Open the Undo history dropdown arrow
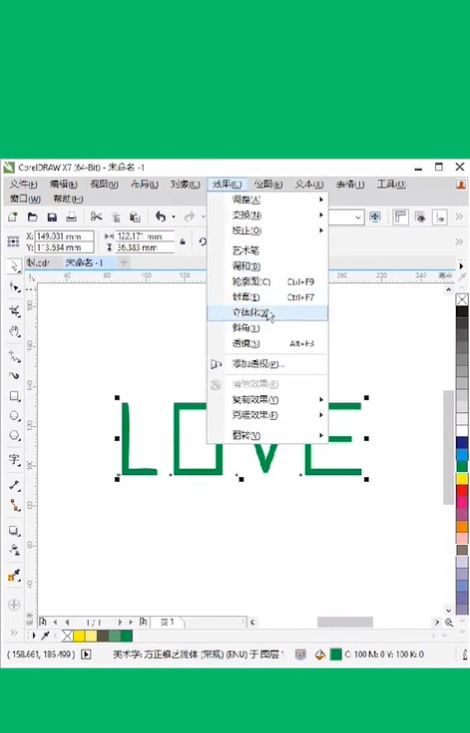This screenshot has height=733, width=470. click(174, 217)
